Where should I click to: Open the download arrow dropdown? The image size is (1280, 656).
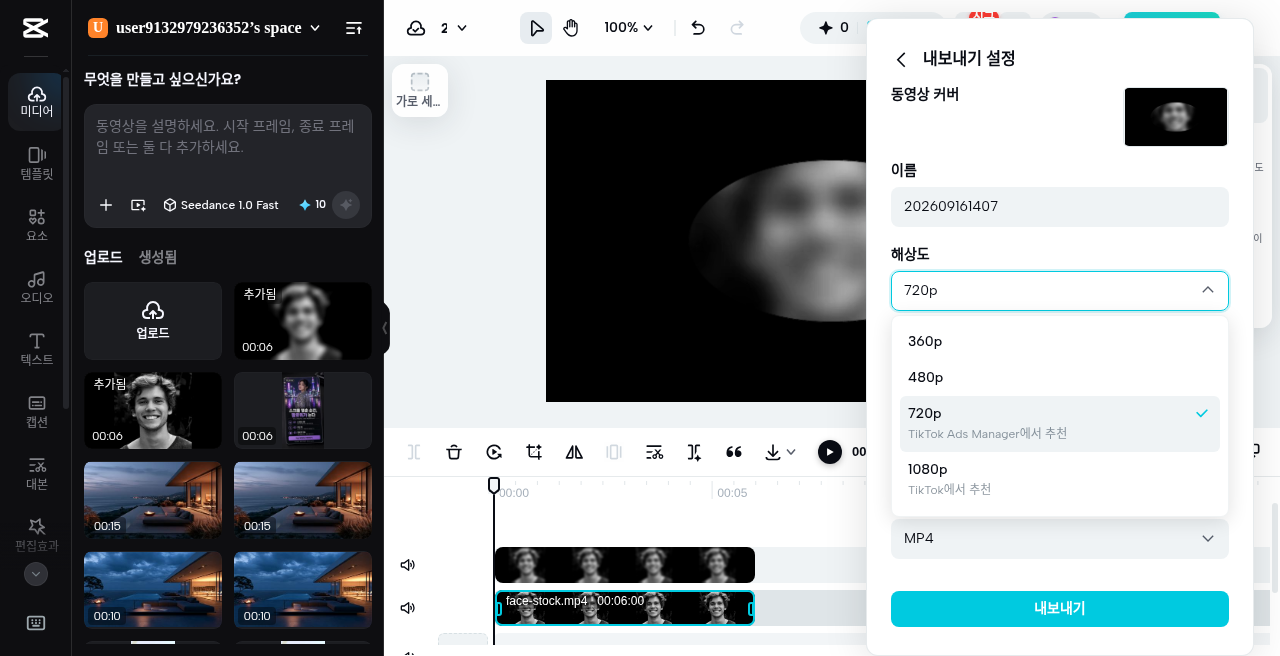(x=780, y=452)
